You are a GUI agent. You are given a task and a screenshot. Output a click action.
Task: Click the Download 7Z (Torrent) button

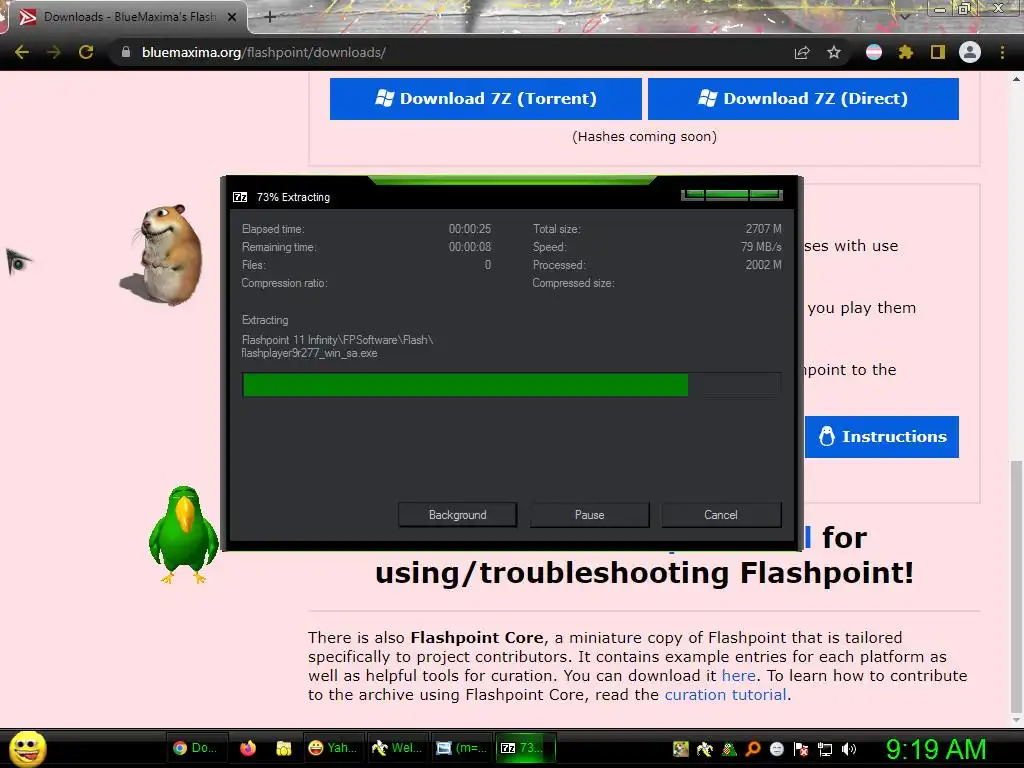pyautogui.click(x=485, y=99)
